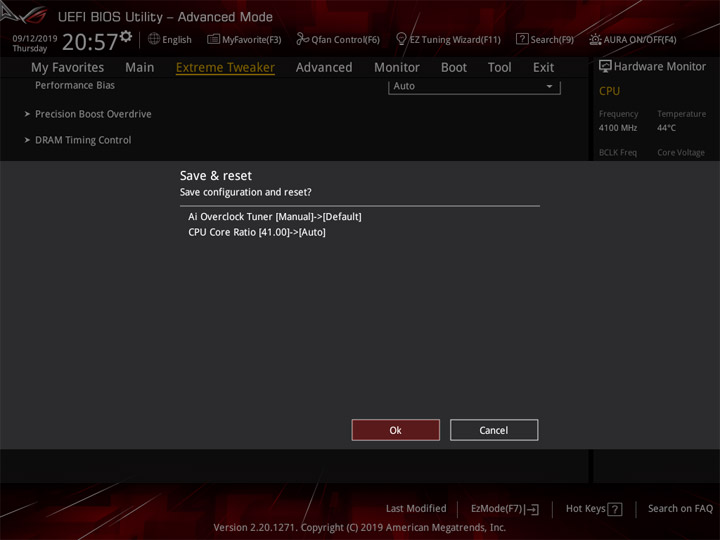The width and height of the screenshot is (720, 540).
Task: Click the Performance Bias label
Action: pos(75,85)
